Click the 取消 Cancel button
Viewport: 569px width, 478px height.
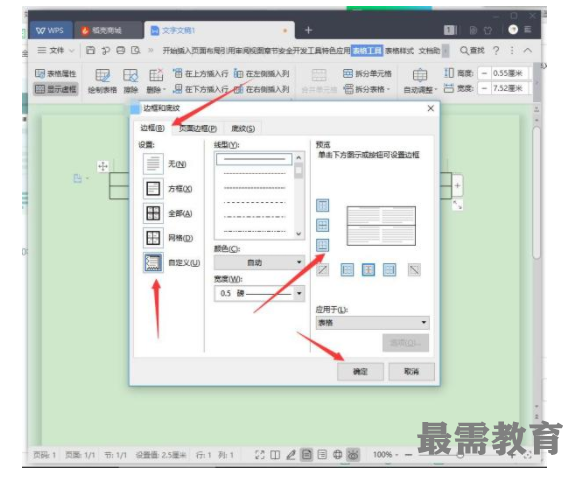coord(412,371)
